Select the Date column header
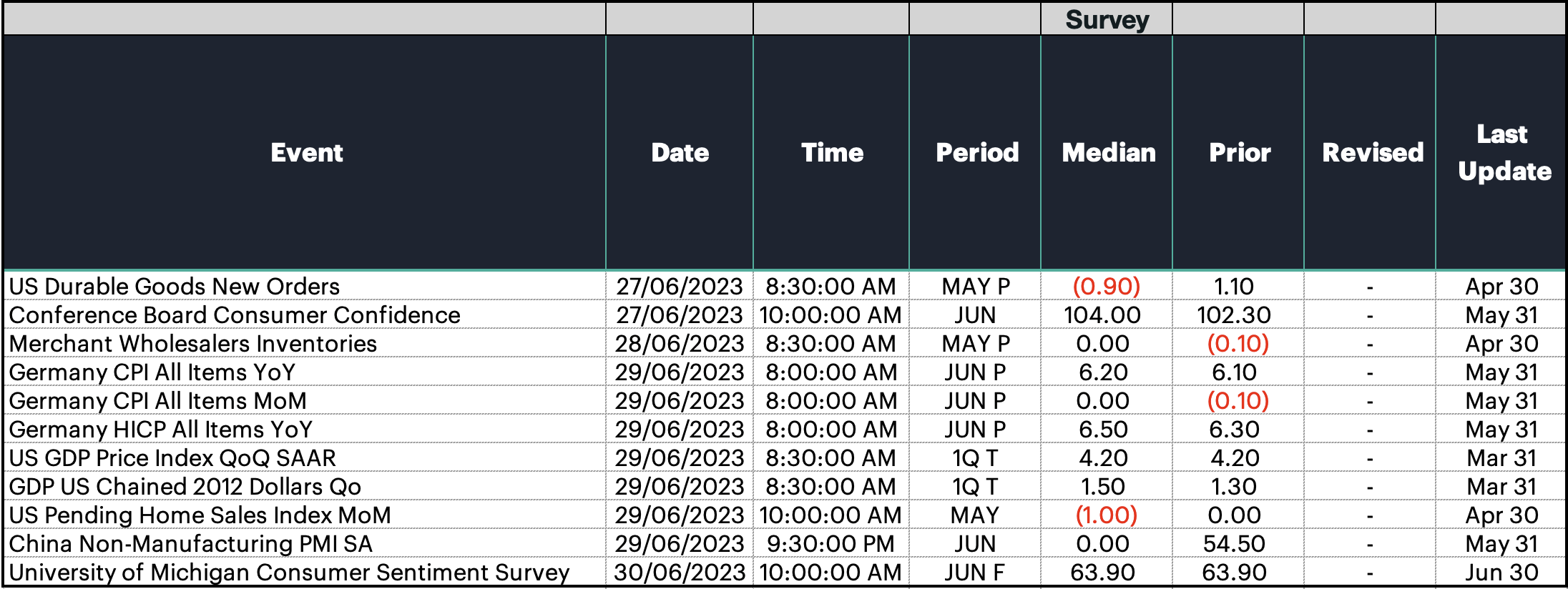This screenshot has height=589, width=1568. 680,152
